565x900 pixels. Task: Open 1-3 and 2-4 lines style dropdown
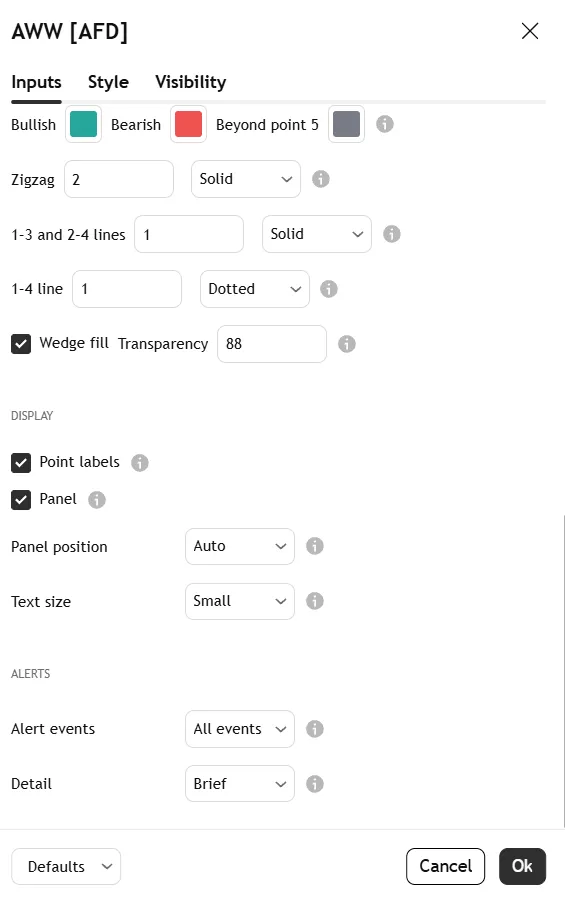tap(317, 234)
